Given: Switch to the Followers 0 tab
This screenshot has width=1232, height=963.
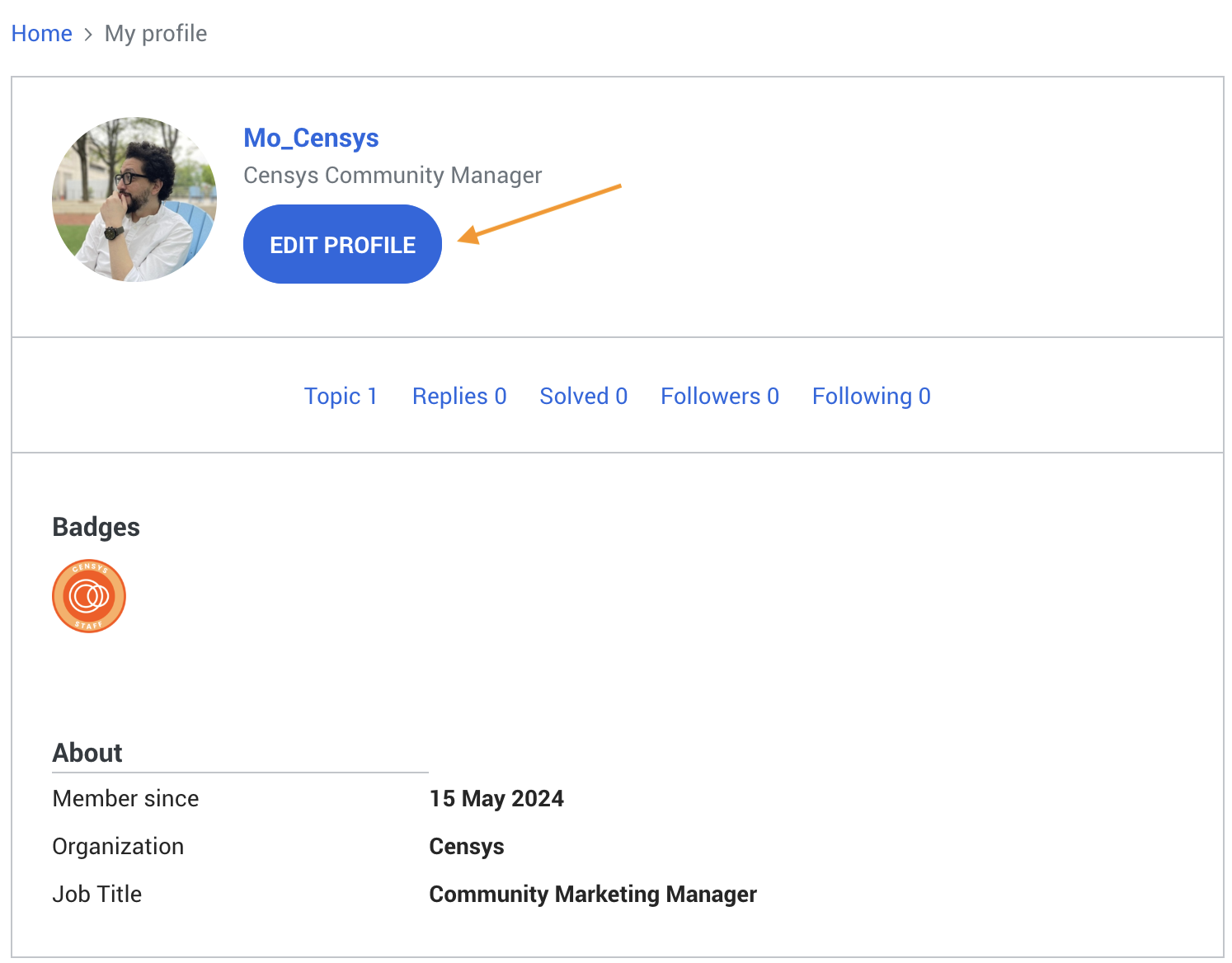Looking at the screenshot, I should (x=720, y=397).
